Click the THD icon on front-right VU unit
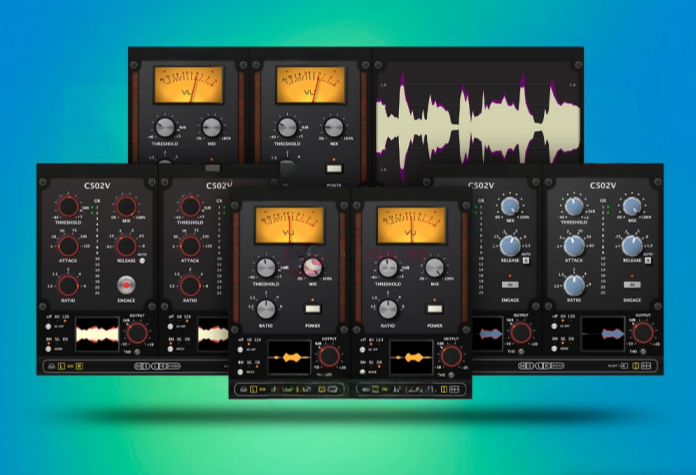Screen dimensions: 696x475 pos(451,375)
